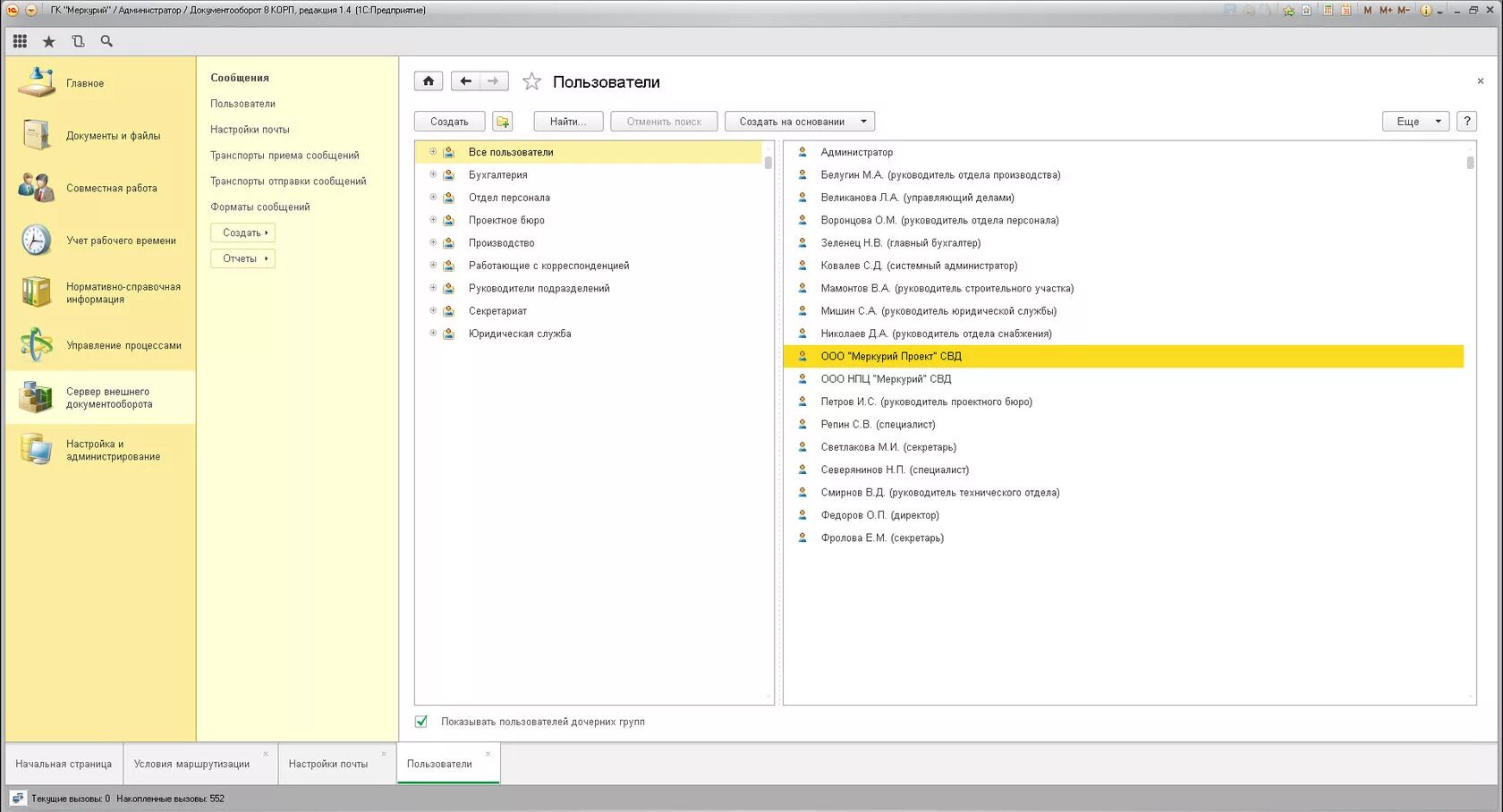Expand Руководители подразделений group node

tap(433, 288)
